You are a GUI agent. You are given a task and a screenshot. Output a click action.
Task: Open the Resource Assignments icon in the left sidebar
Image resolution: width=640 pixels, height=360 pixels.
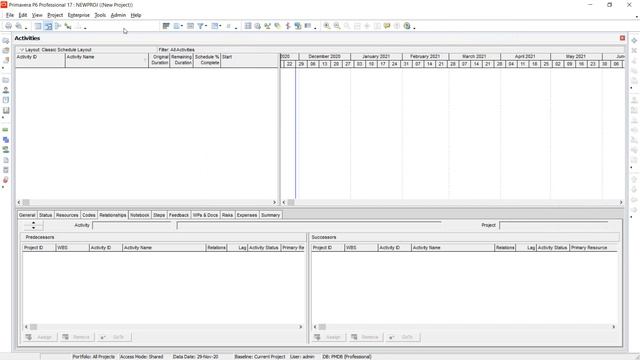coord(6,150)
